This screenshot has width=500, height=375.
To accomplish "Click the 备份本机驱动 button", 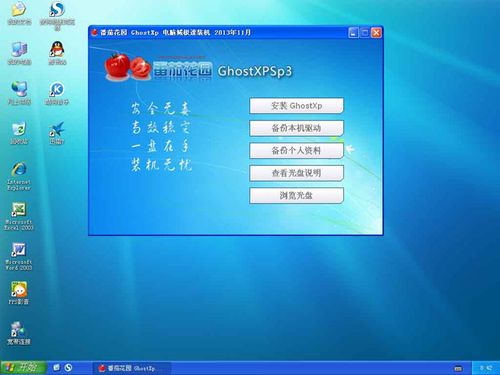I will click(296, 128).
